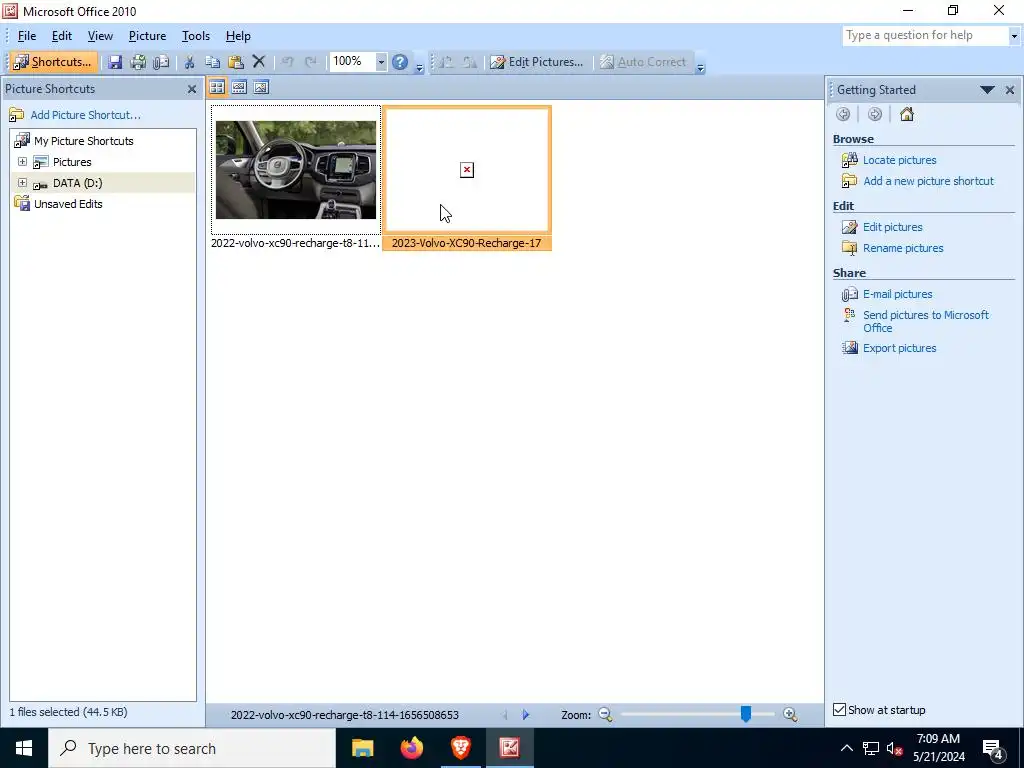
Task: Open the View menu
Action: (101, 36)
